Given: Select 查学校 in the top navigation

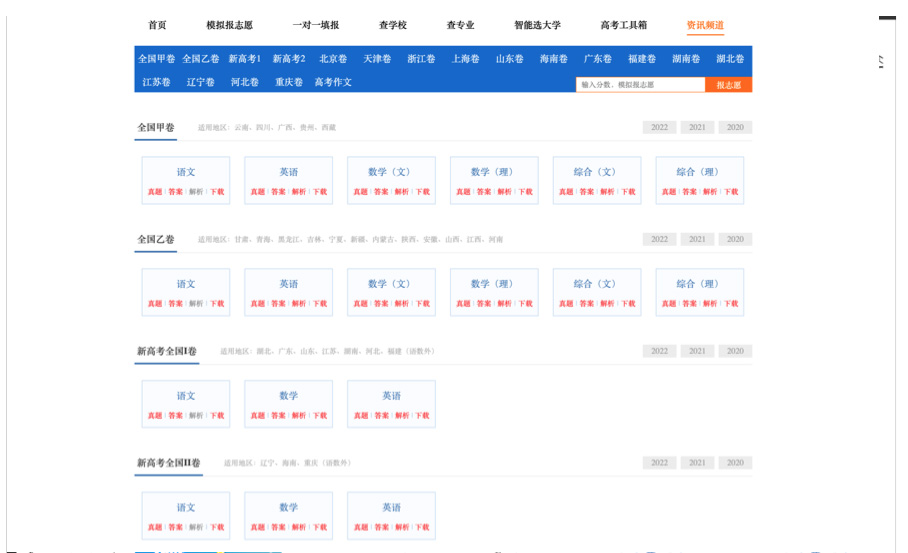Looking at the screenshot, I should tap(392, 25).
